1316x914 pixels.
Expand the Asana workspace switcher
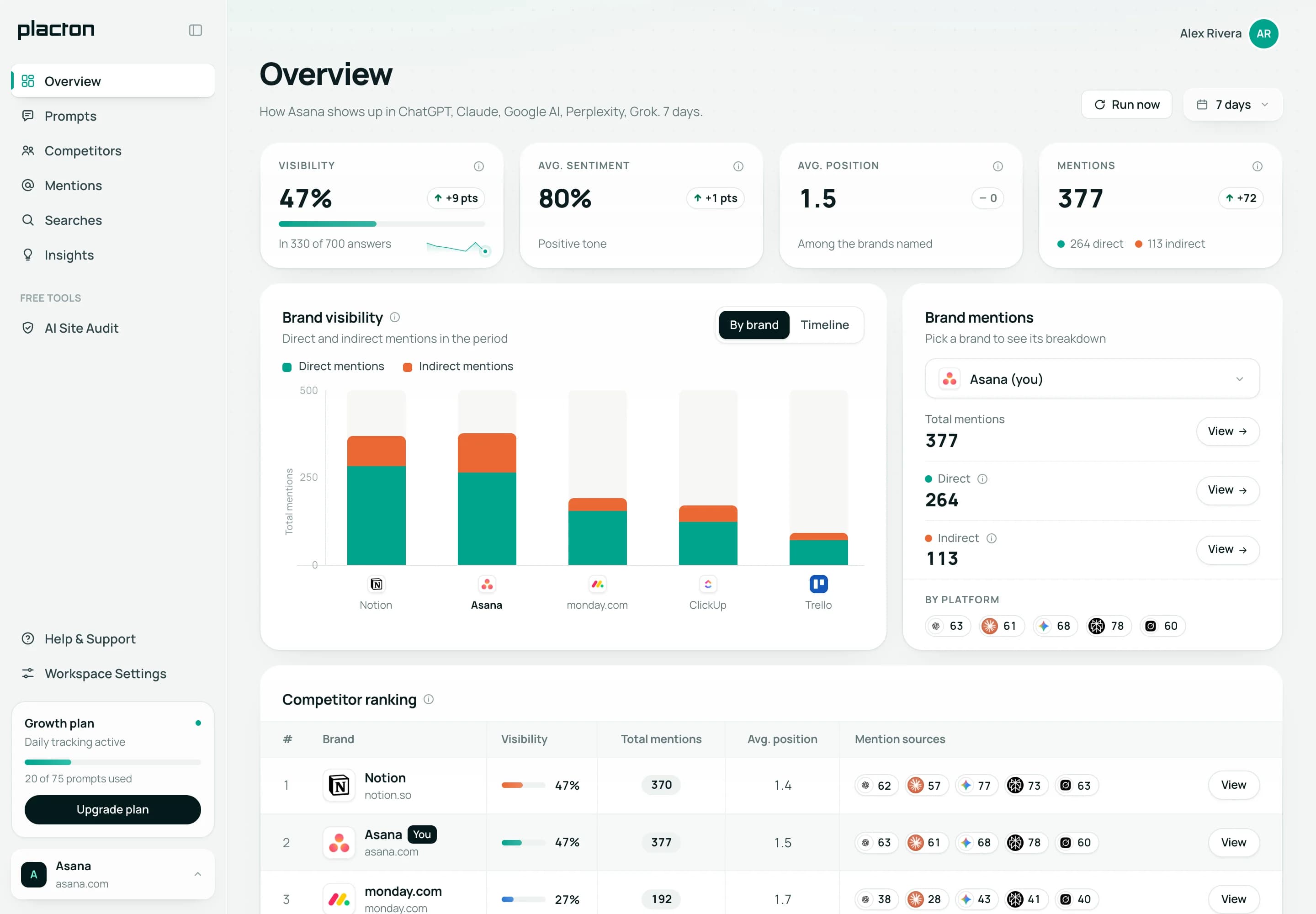coord(113,874)
